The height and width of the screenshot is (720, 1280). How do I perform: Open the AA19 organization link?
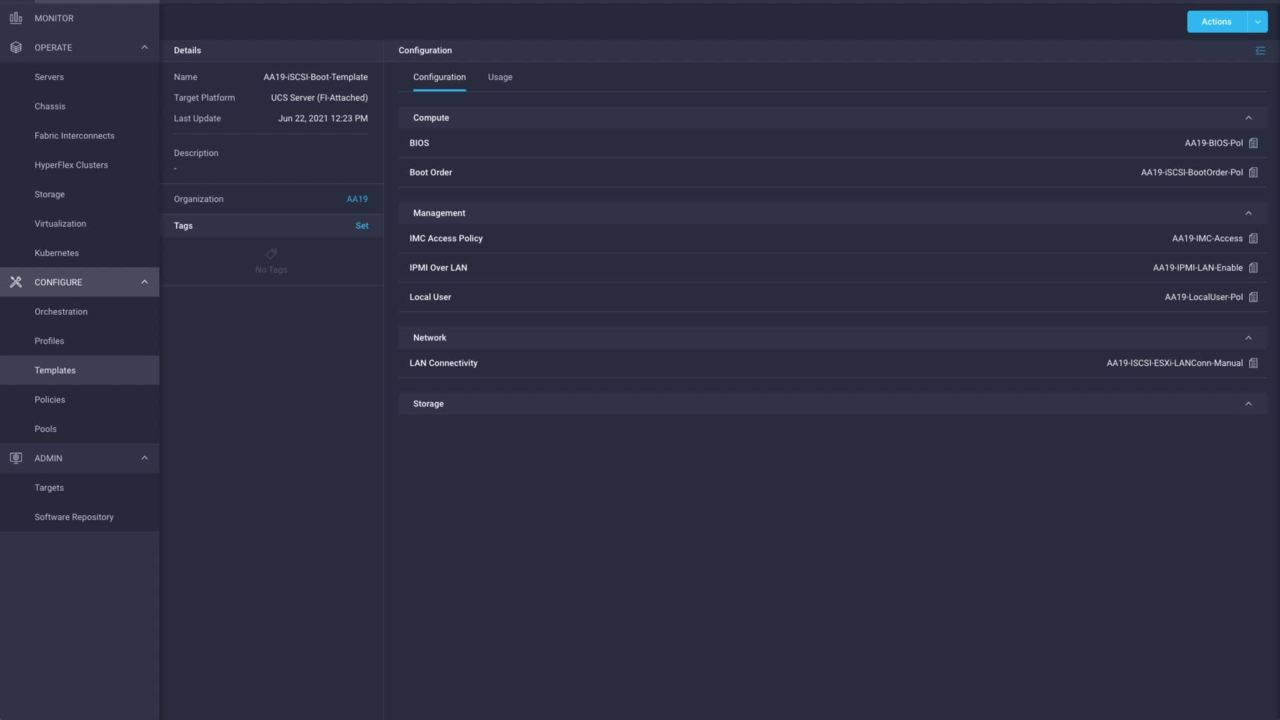(x=357, y=199)
